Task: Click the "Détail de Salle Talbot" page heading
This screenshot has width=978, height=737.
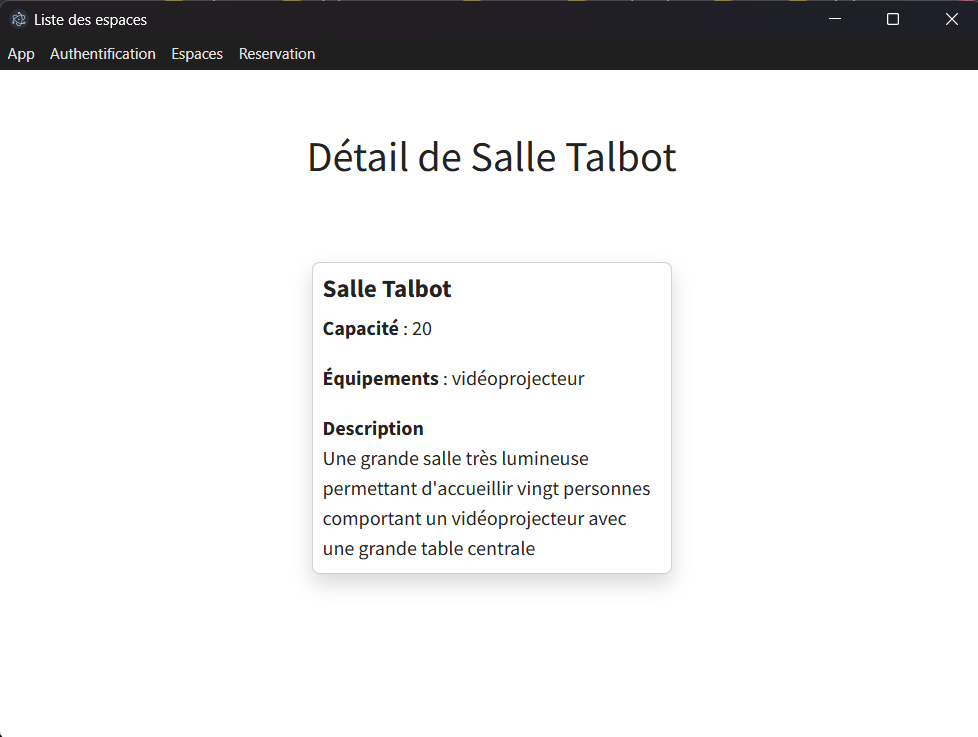Action: coord(491,157)
